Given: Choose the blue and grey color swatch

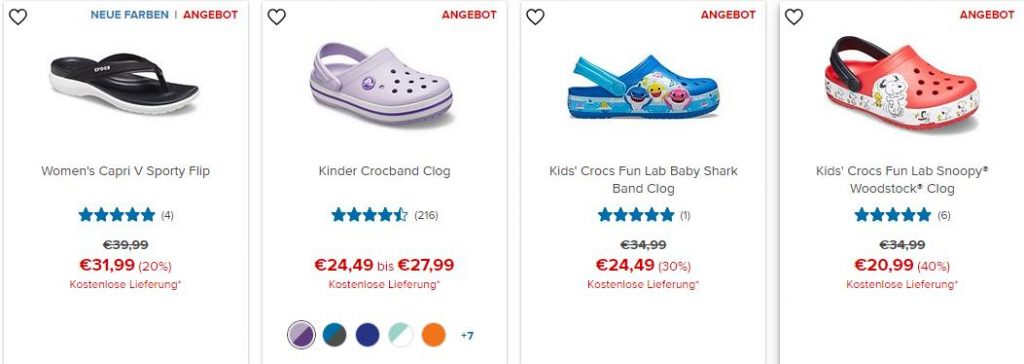Looking at the screenshot, I should click(334, 335).
